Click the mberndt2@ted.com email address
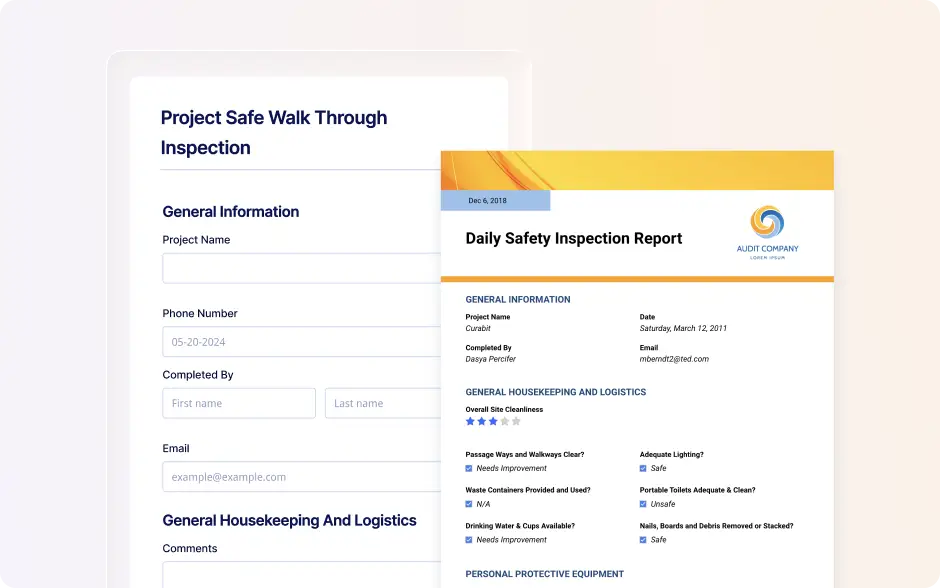This screenshot has height=588, width=940. pos(674,359)
